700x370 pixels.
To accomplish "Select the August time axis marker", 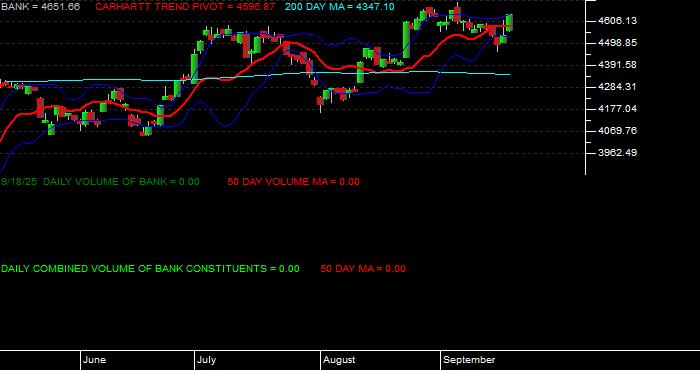I will point(339,360).
